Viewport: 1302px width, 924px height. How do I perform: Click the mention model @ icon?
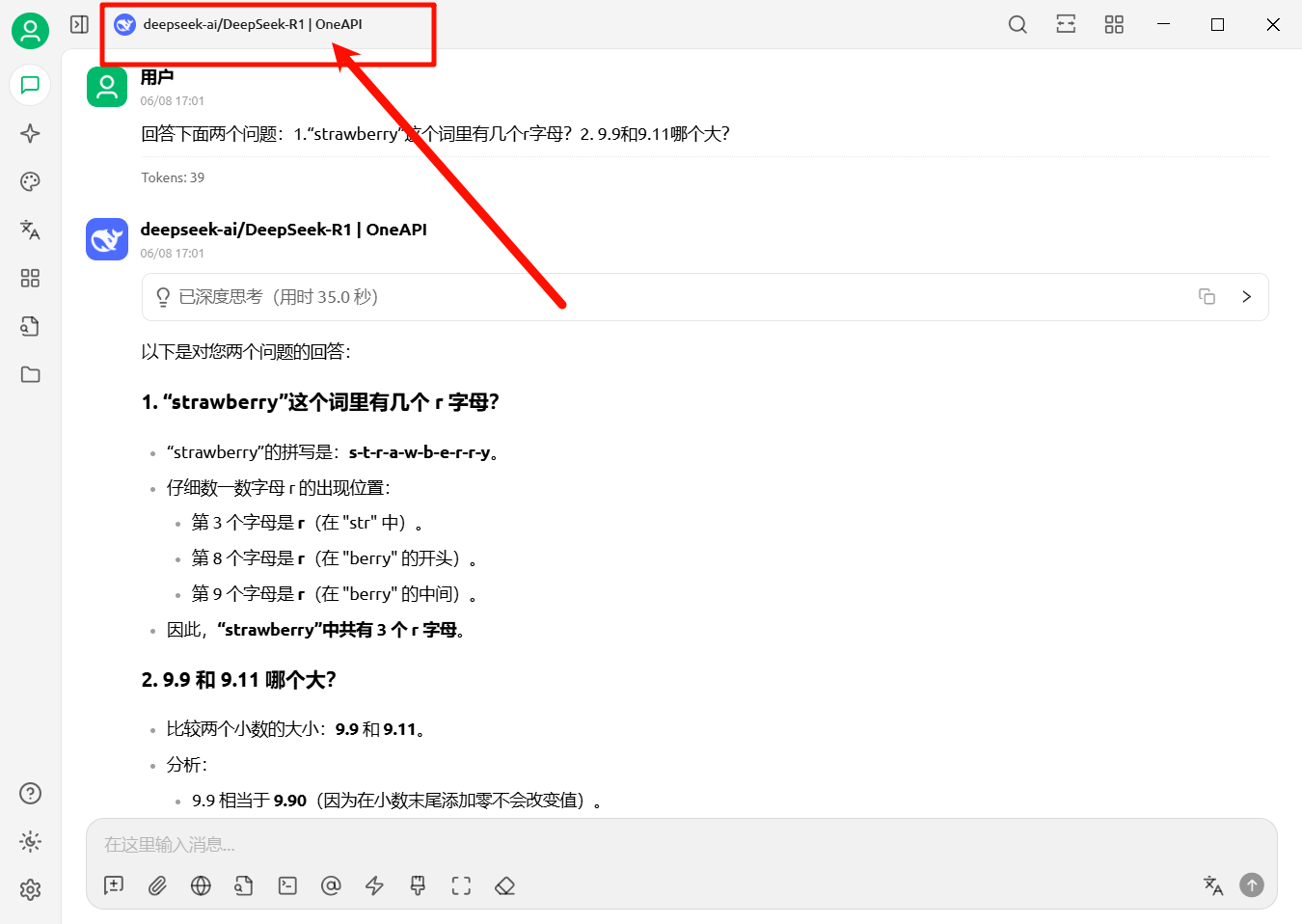[331, 885]
